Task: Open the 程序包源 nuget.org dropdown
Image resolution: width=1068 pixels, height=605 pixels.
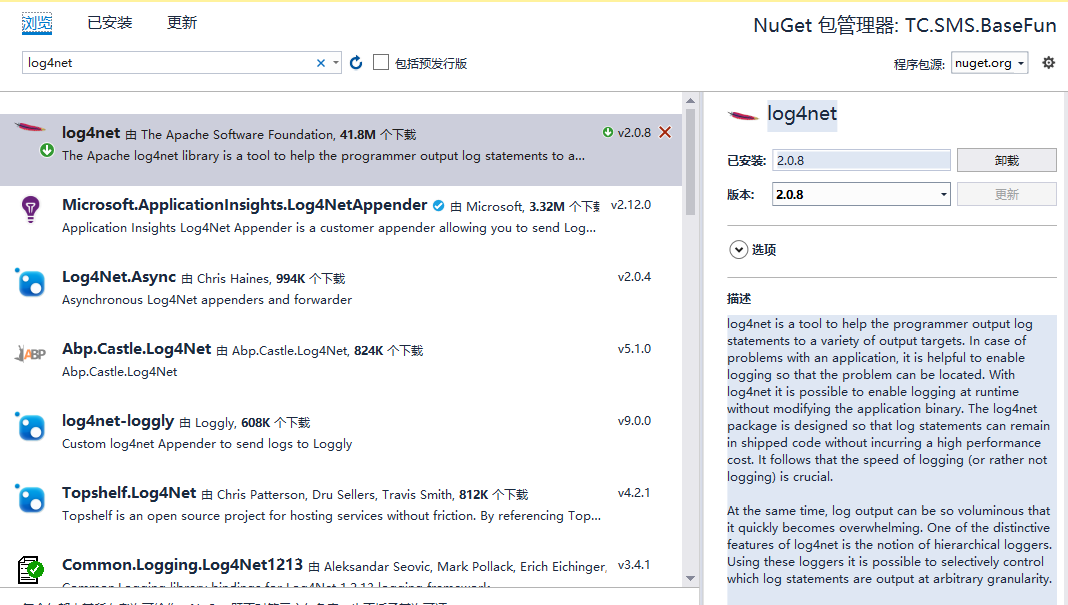Action: 989,63
